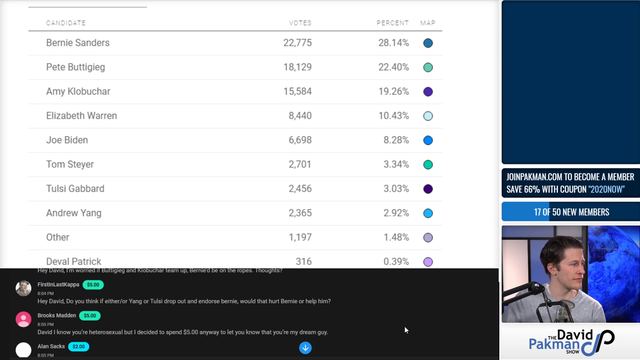Click the JOINPAKMAN.COM membership banner

pos(571,183)
